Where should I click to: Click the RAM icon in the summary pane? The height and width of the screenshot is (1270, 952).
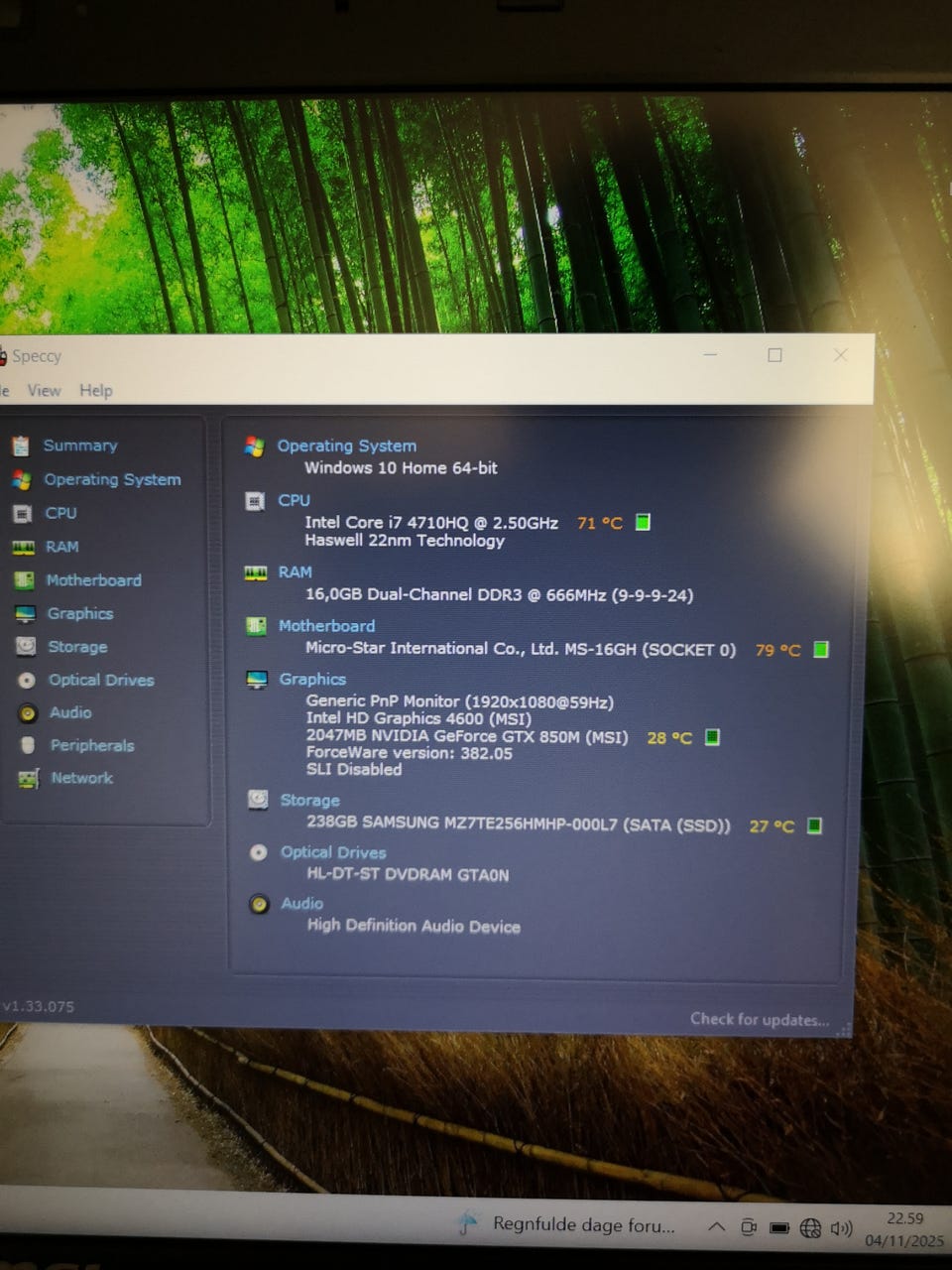(x=256, y=573)
